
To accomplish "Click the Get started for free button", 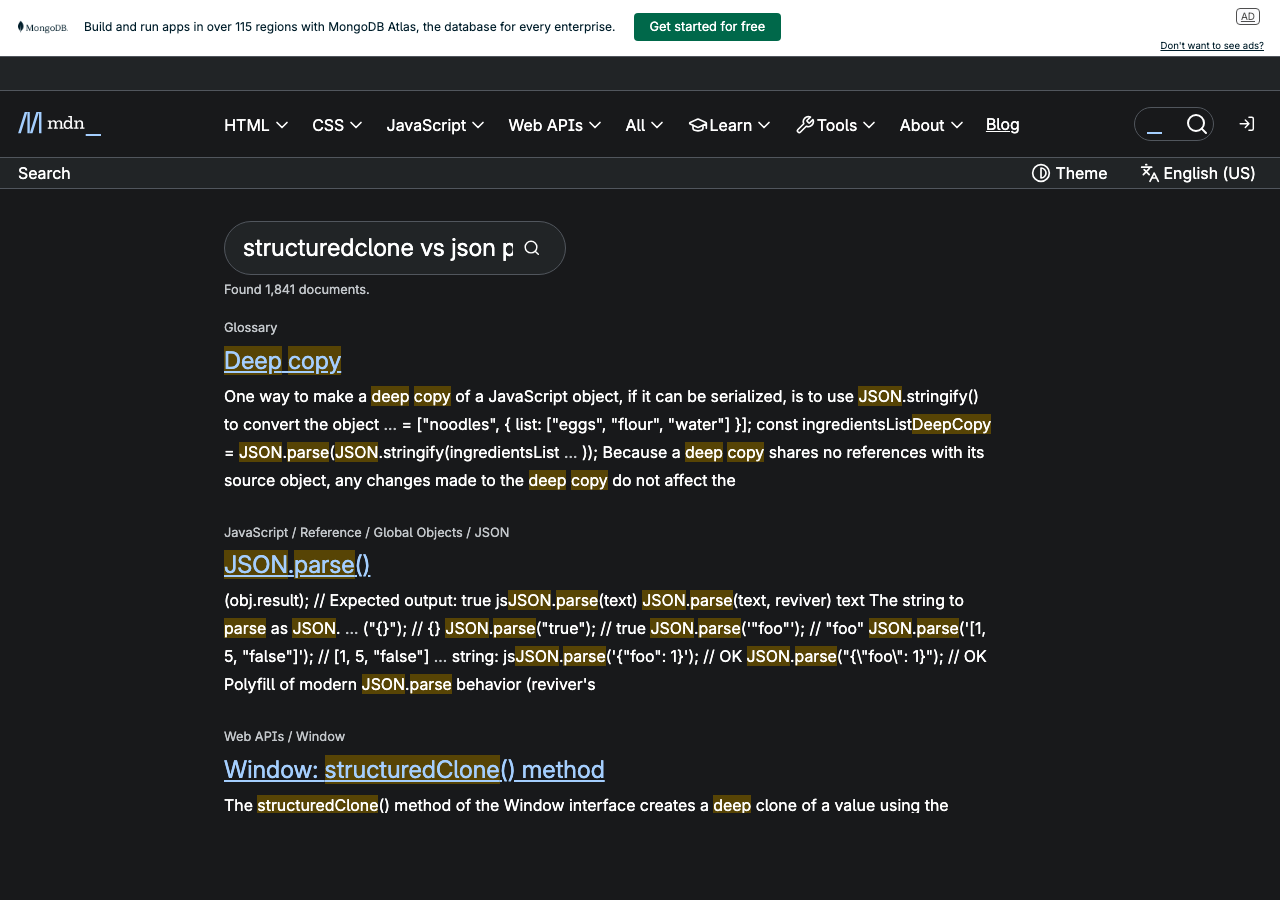I will (707, 27).
